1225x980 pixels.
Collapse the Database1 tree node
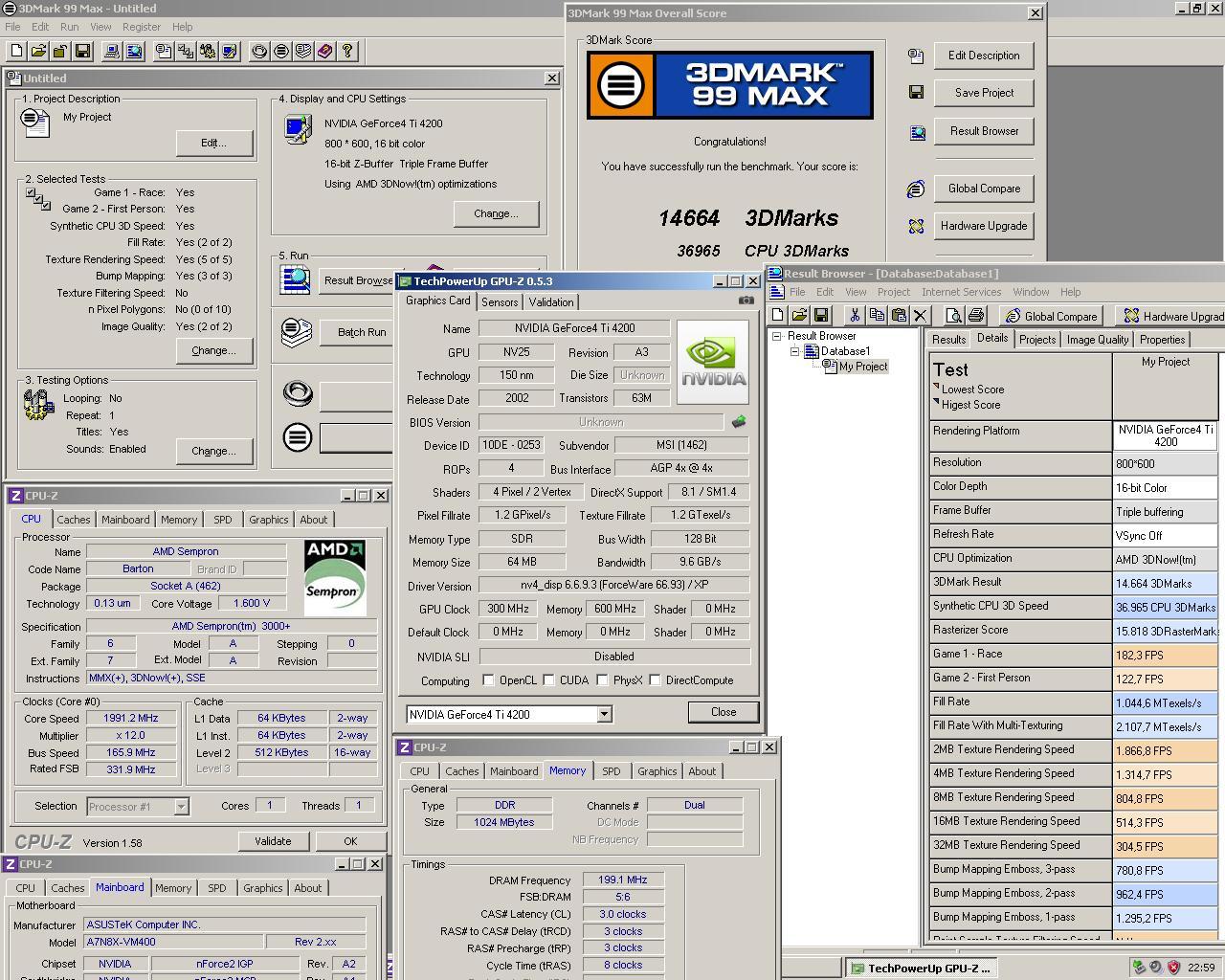[x=794, y=351]
